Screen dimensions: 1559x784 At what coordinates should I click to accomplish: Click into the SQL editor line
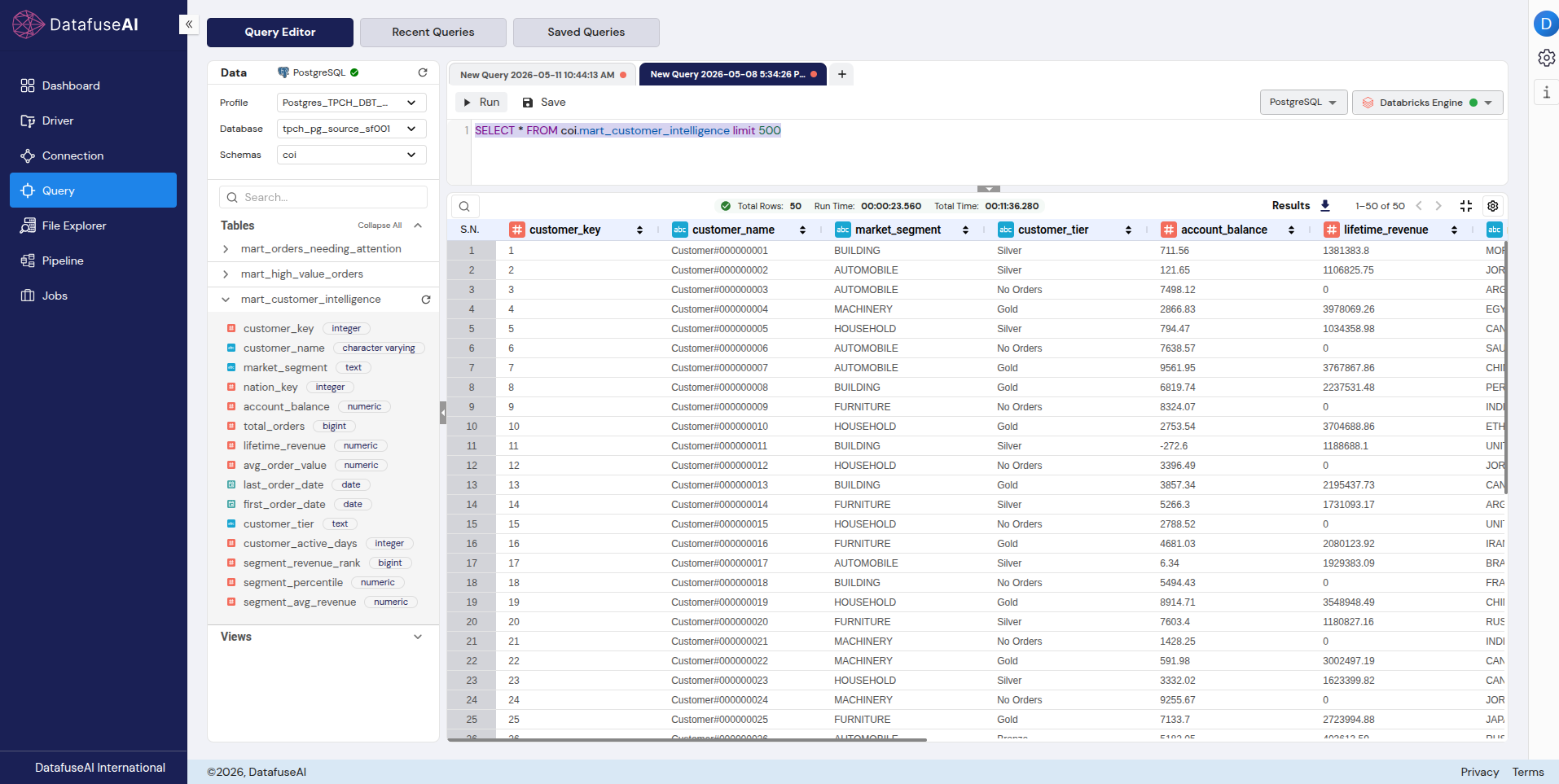coord(988,130)
